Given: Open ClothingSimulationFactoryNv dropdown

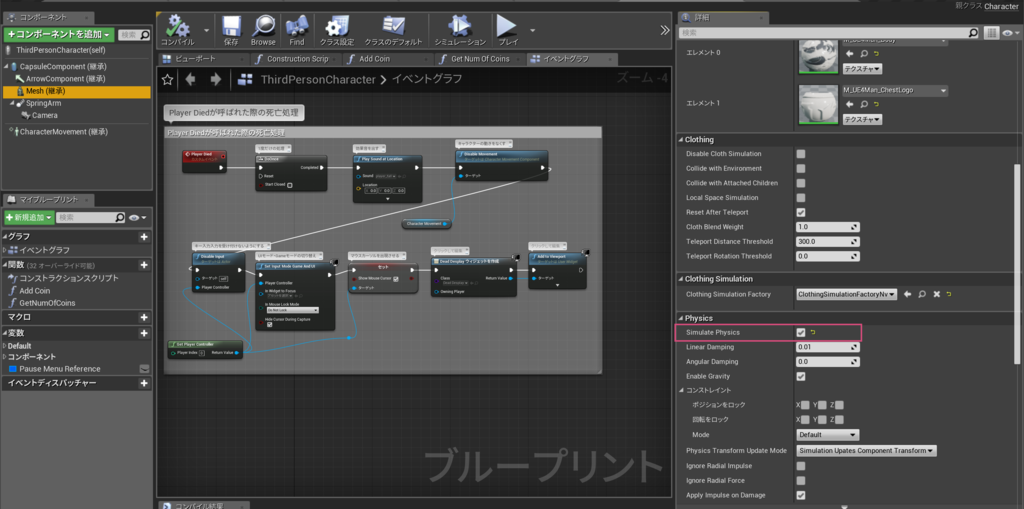Looking at the screenshot, I should (846, 294).
